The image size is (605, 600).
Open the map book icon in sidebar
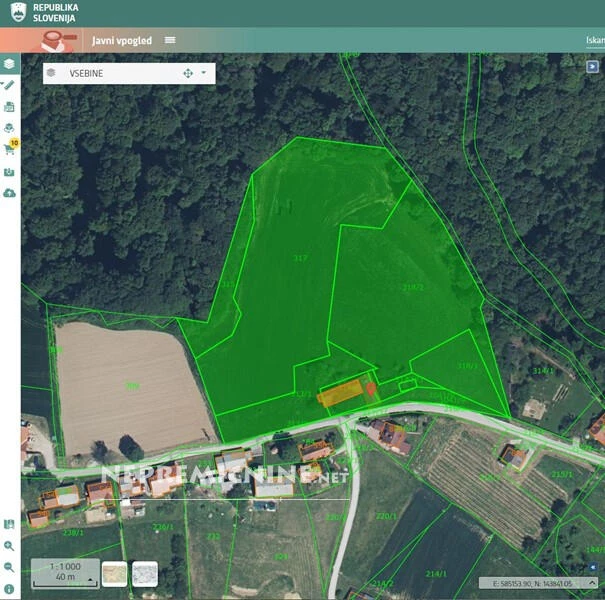(x=9, y=524)
